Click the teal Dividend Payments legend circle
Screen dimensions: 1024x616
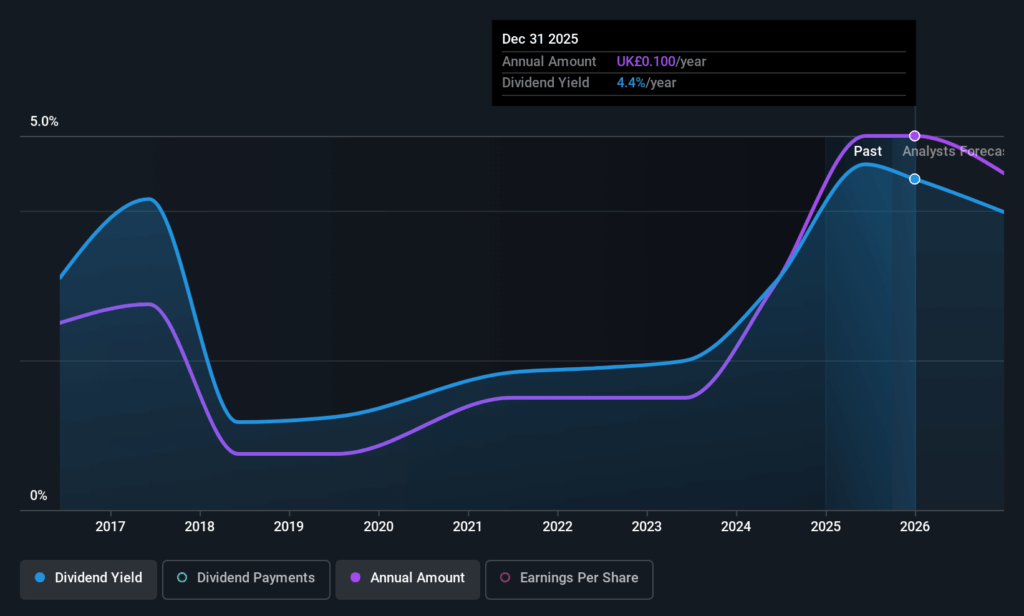[182, 578]
